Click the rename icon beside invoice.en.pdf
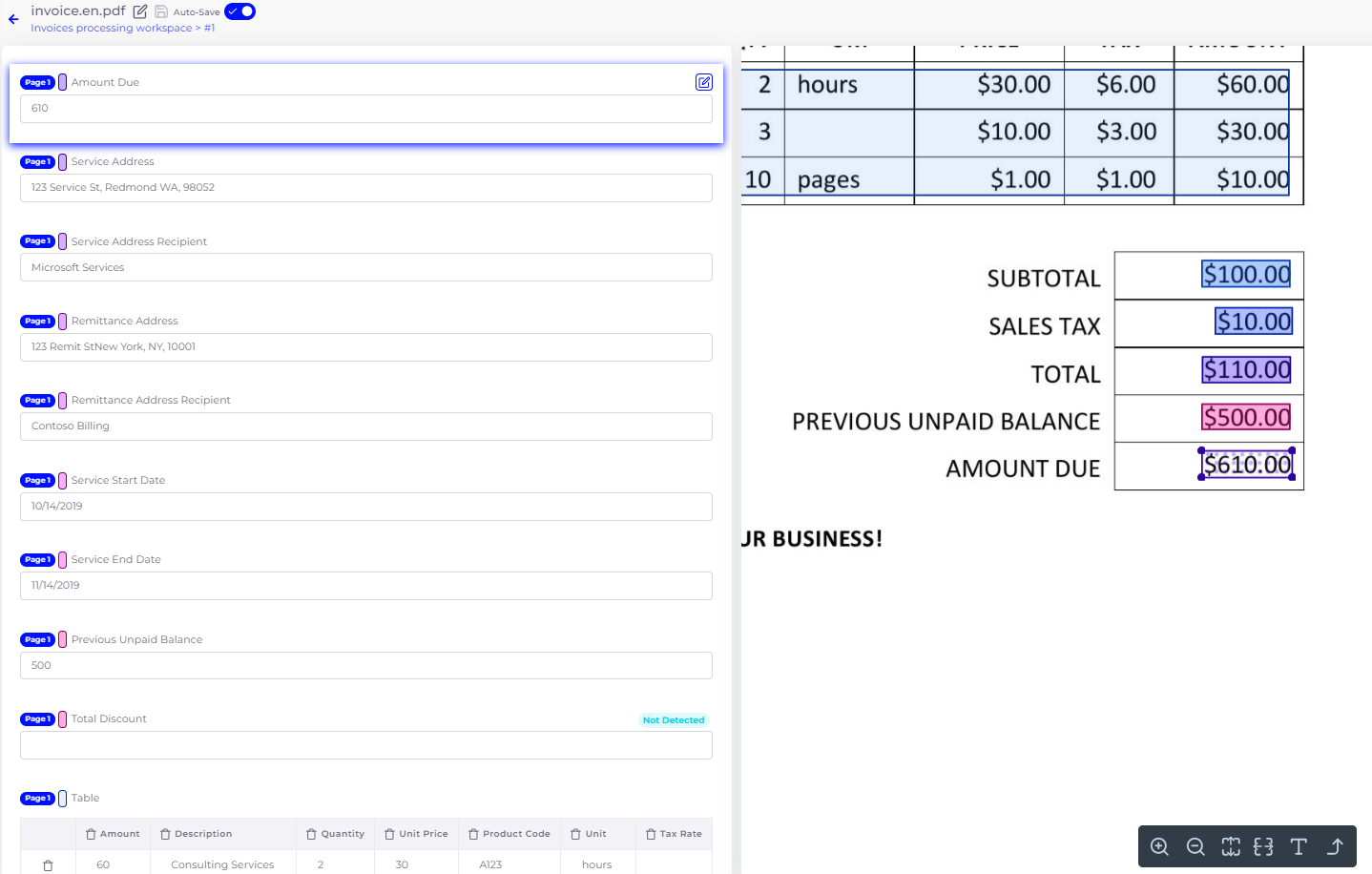This screenshot has height=874, width=1372. 140,11
